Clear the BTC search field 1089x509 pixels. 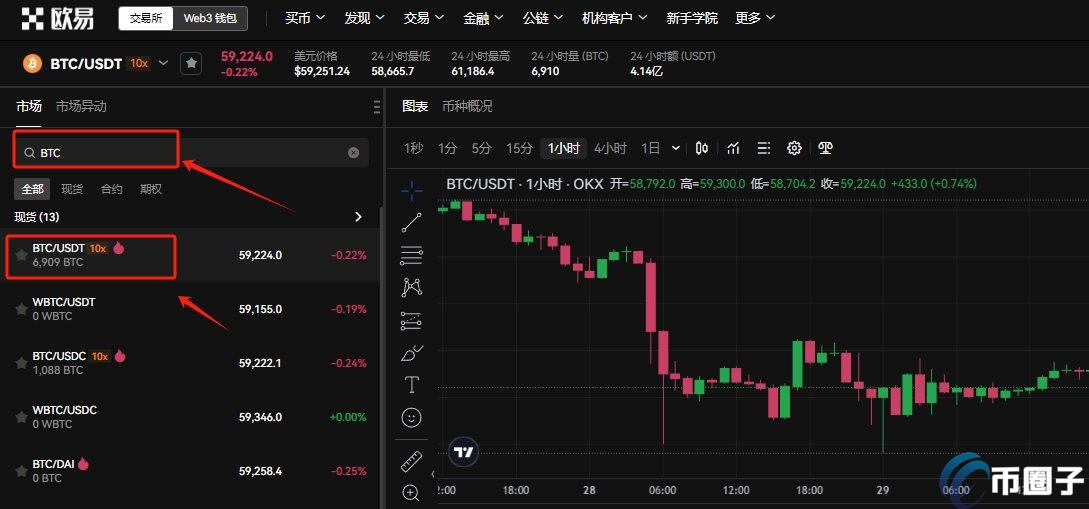[354, 153]
